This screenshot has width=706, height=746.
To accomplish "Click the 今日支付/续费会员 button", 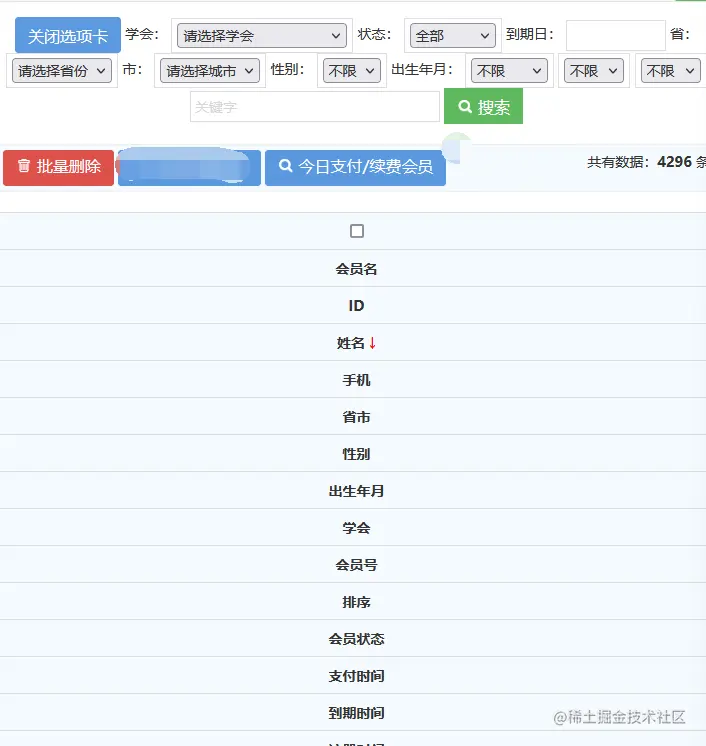I will pyautogui.click(x=355, y=167).
